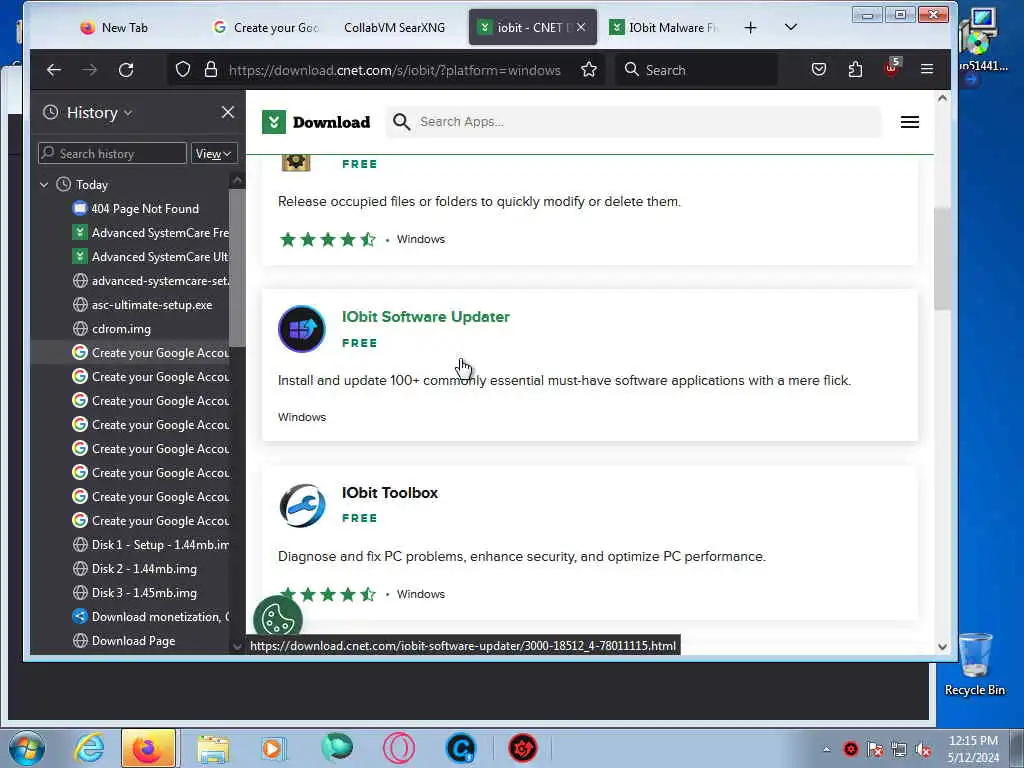Click the CNET Download logo
Screen dimensions: 1024x768
coord(316,122)
